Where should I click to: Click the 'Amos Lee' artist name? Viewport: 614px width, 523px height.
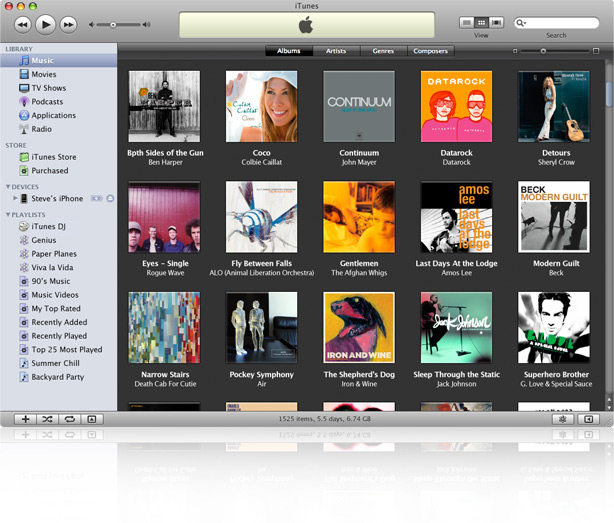[457, 273]
